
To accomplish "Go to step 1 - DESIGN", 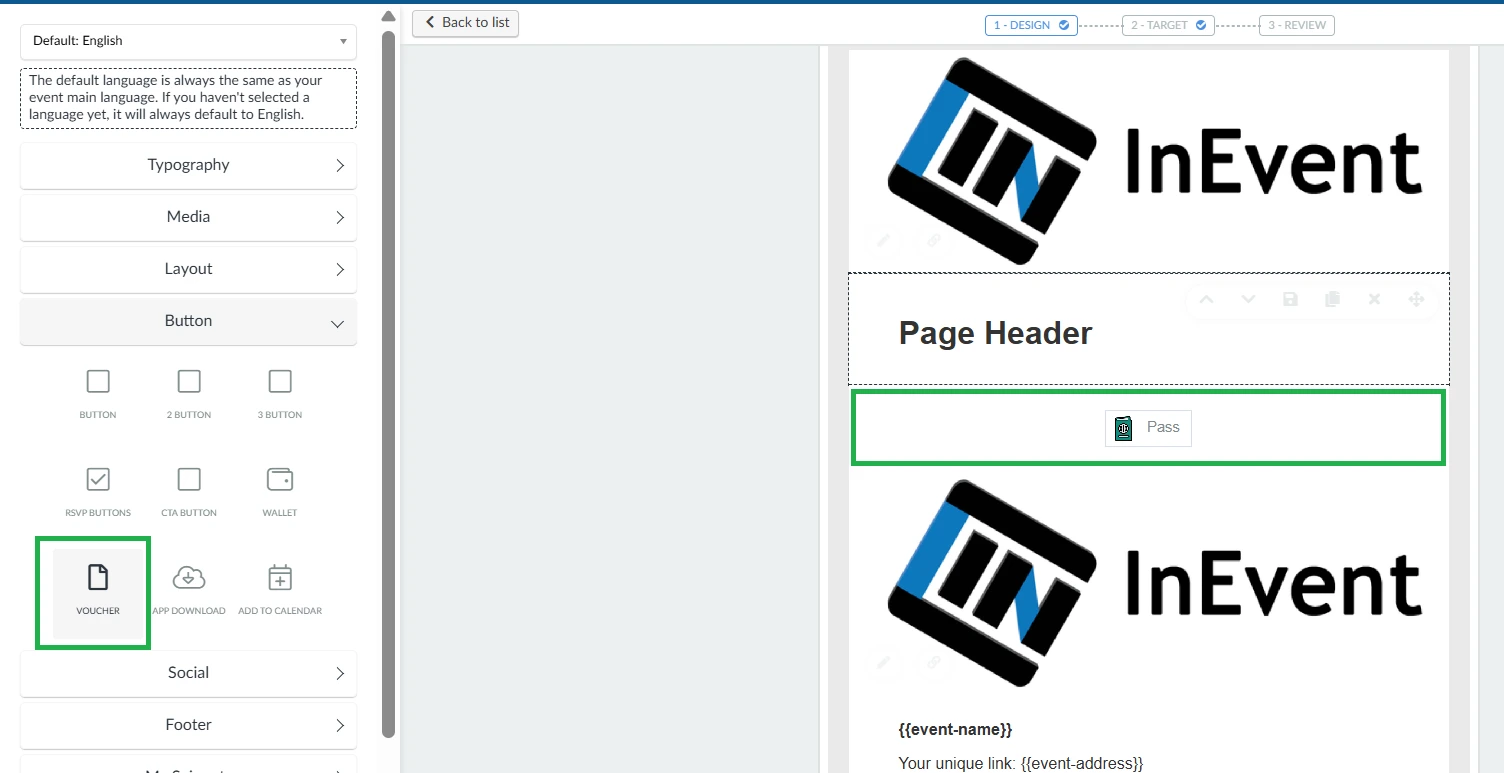I will 1031,25.
